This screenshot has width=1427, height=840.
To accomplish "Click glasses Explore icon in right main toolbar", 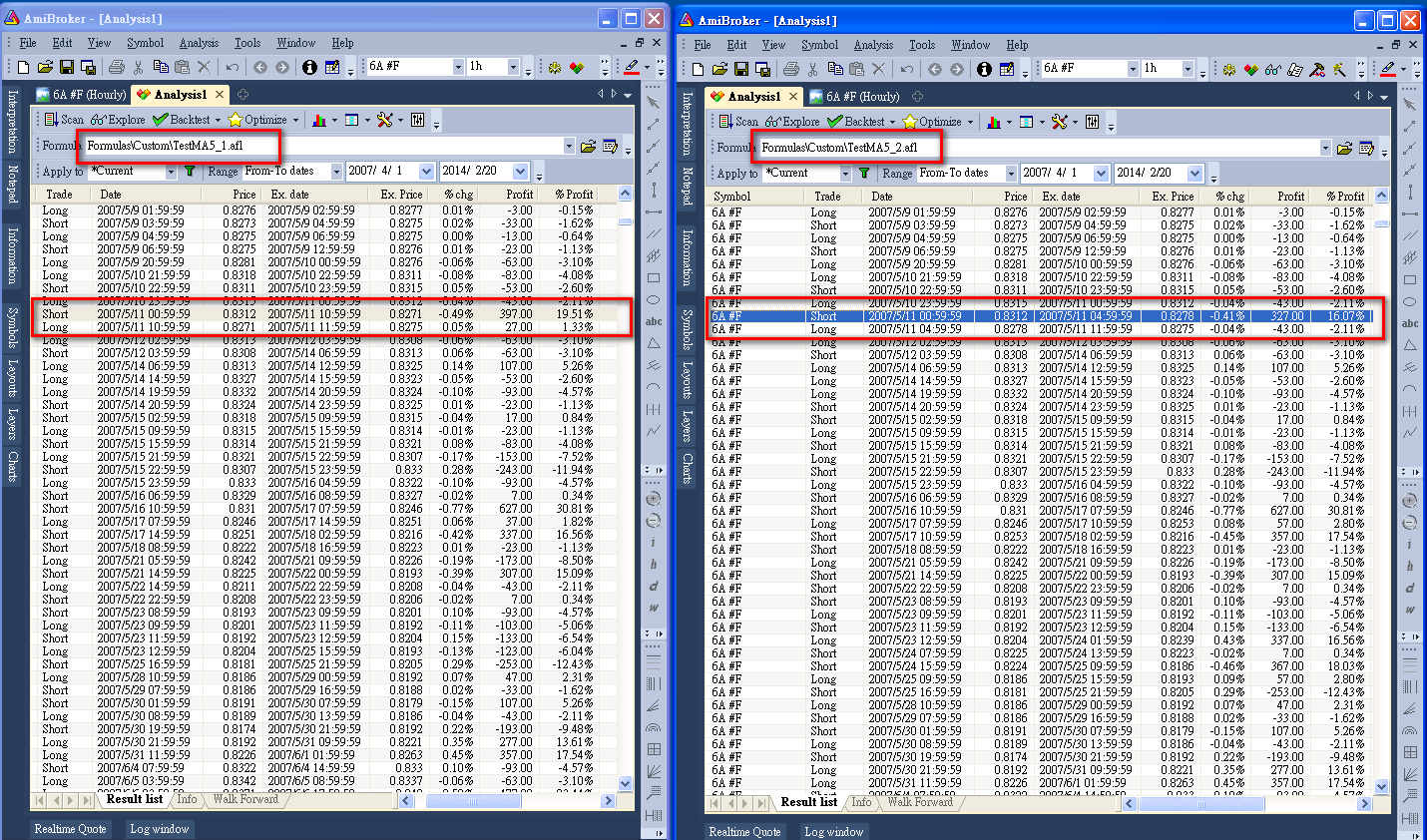I will [x=1273, y=69].
